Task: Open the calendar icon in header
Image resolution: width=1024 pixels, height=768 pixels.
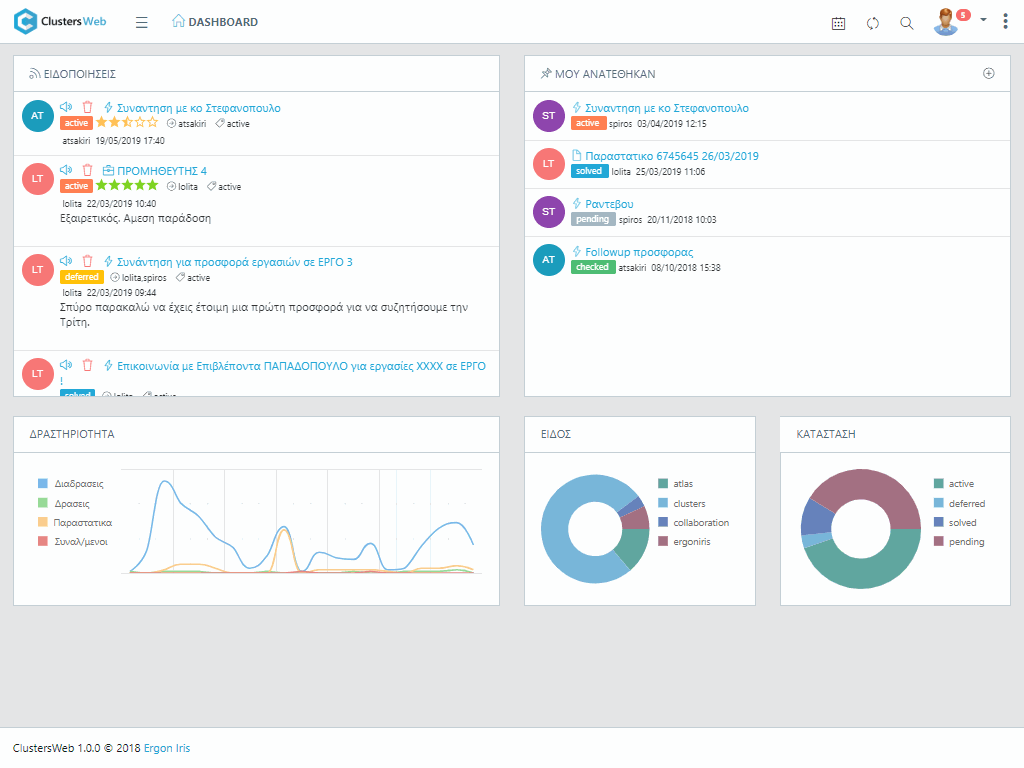Action: (x=839, y=24)
